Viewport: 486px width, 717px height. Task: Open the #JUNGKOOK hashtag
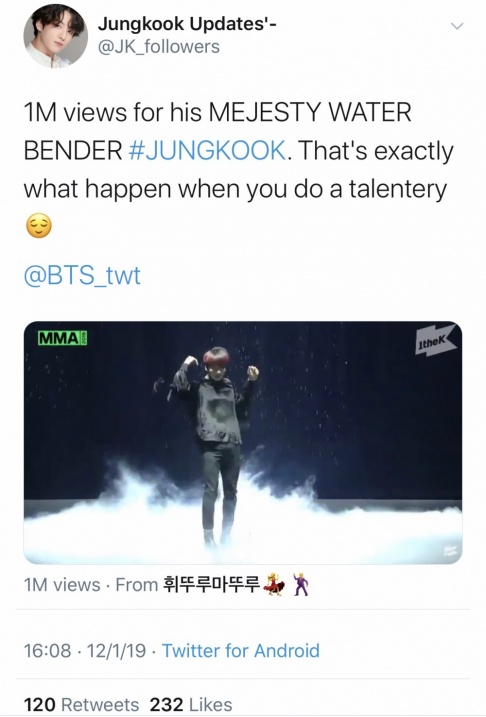[x=208, y=150]
